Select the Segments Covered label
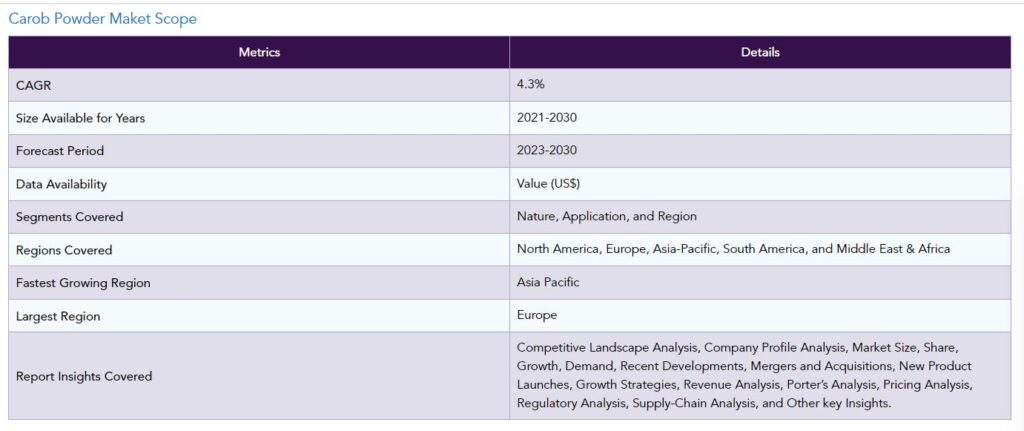 [69, 217]
